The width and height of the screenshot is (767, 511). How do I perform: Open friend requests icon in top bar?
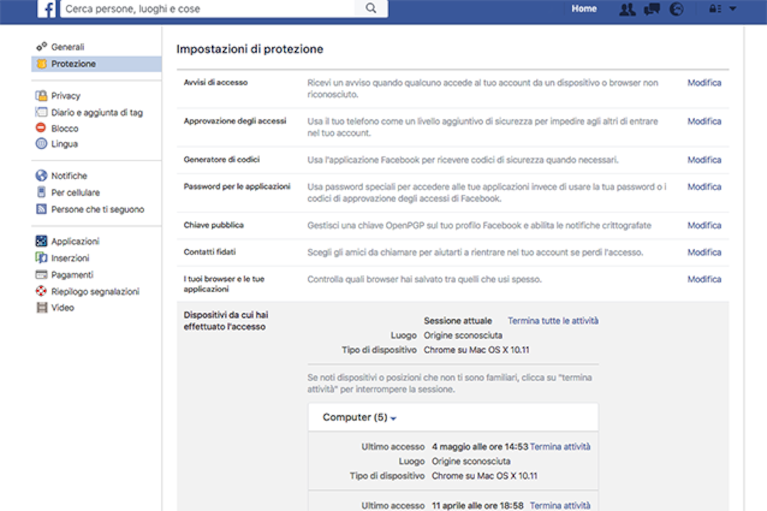pos(627,9)
